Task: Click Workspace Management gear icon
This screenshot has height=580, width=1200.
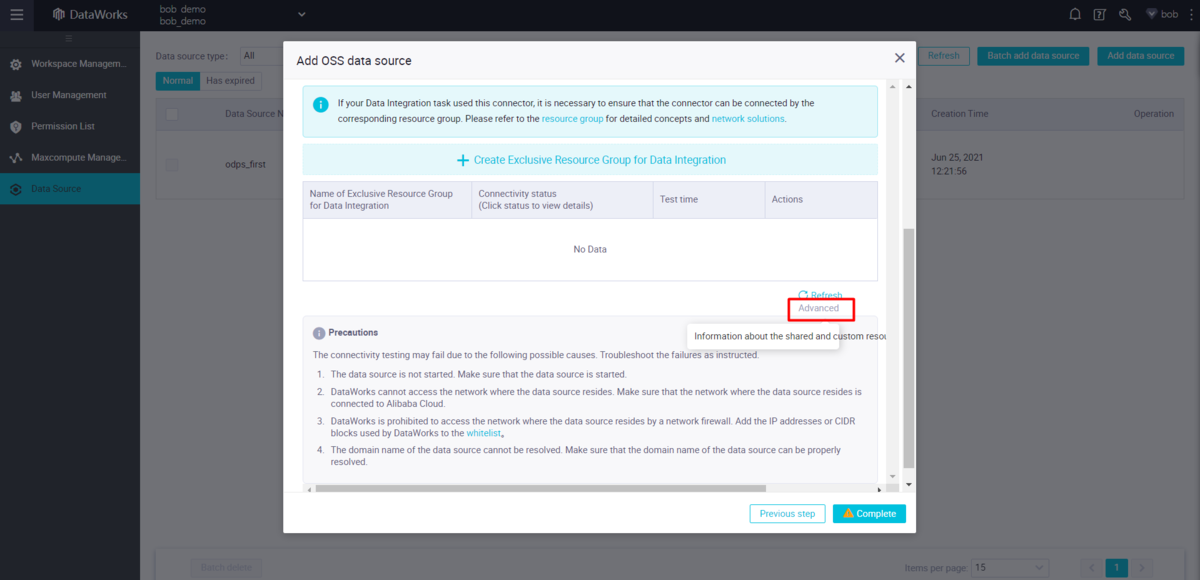Action: pos(15,64)
